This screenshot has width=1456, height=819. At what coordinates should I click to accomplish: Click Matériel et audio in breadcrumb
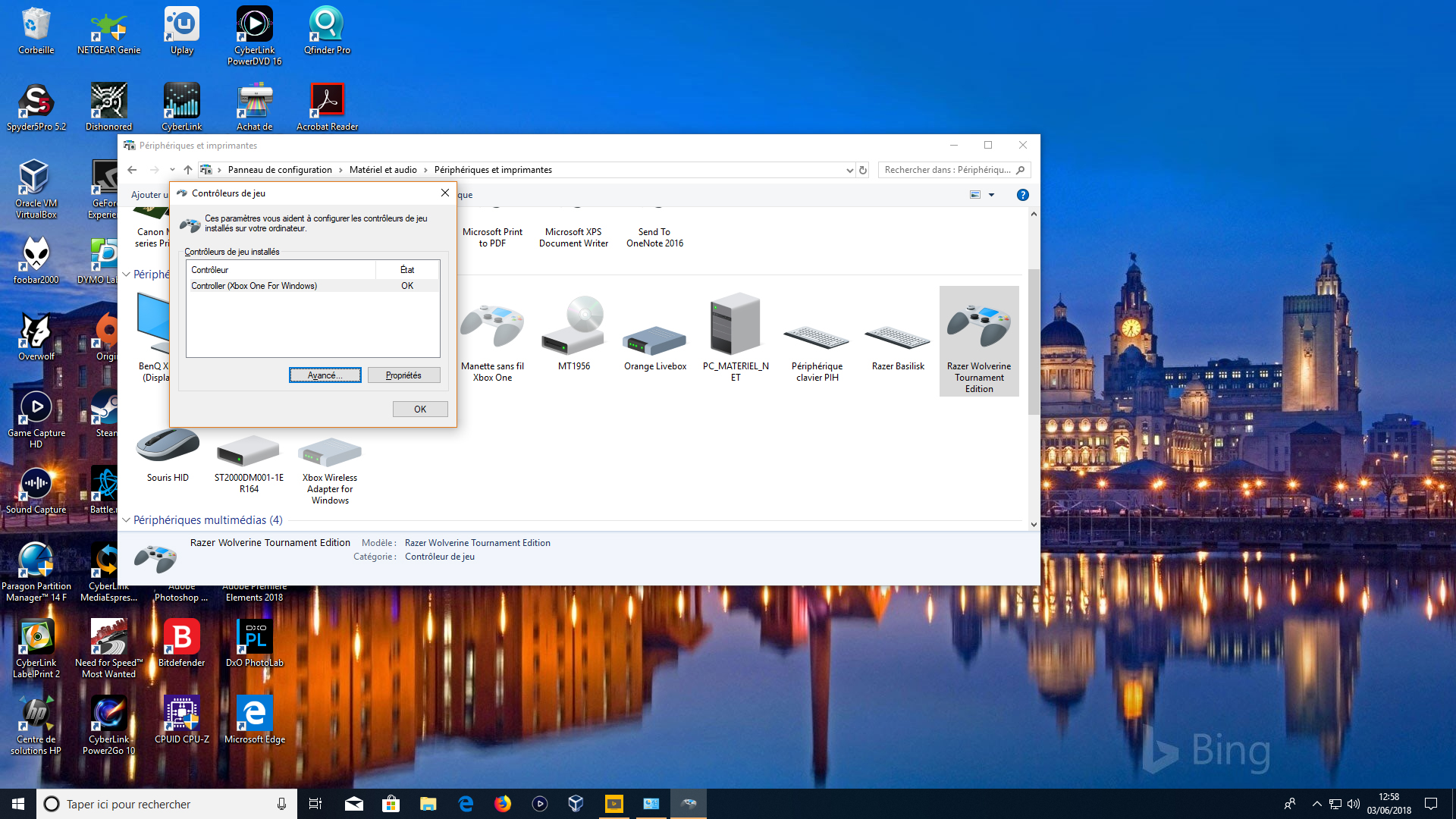(x=383, y=170)
